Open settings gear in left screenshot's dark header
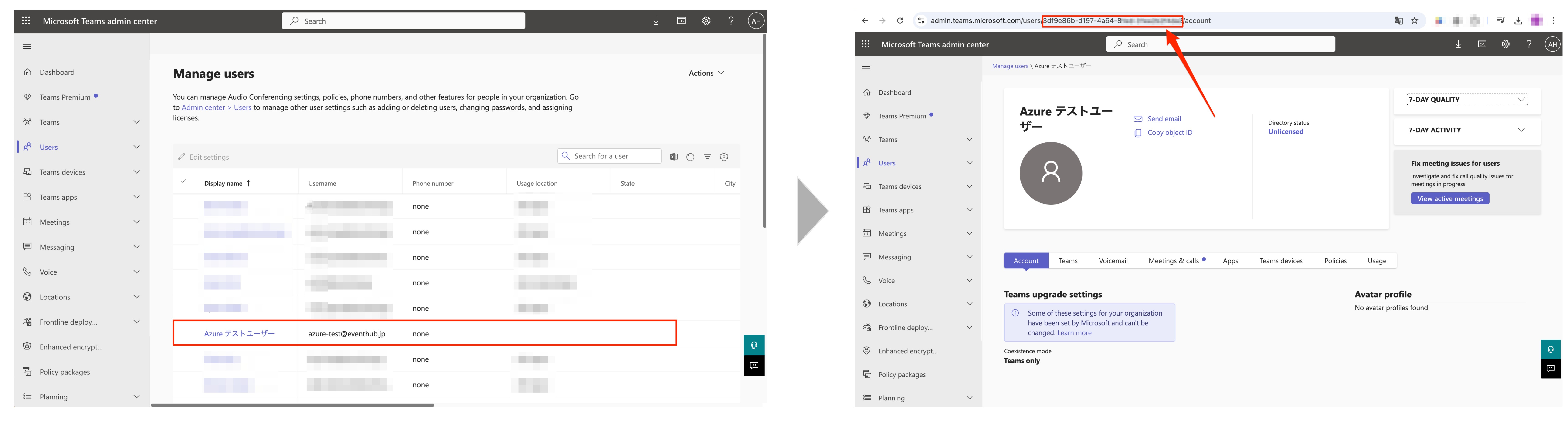This screenshot has height=423, width=1568. tap(706, 21)
